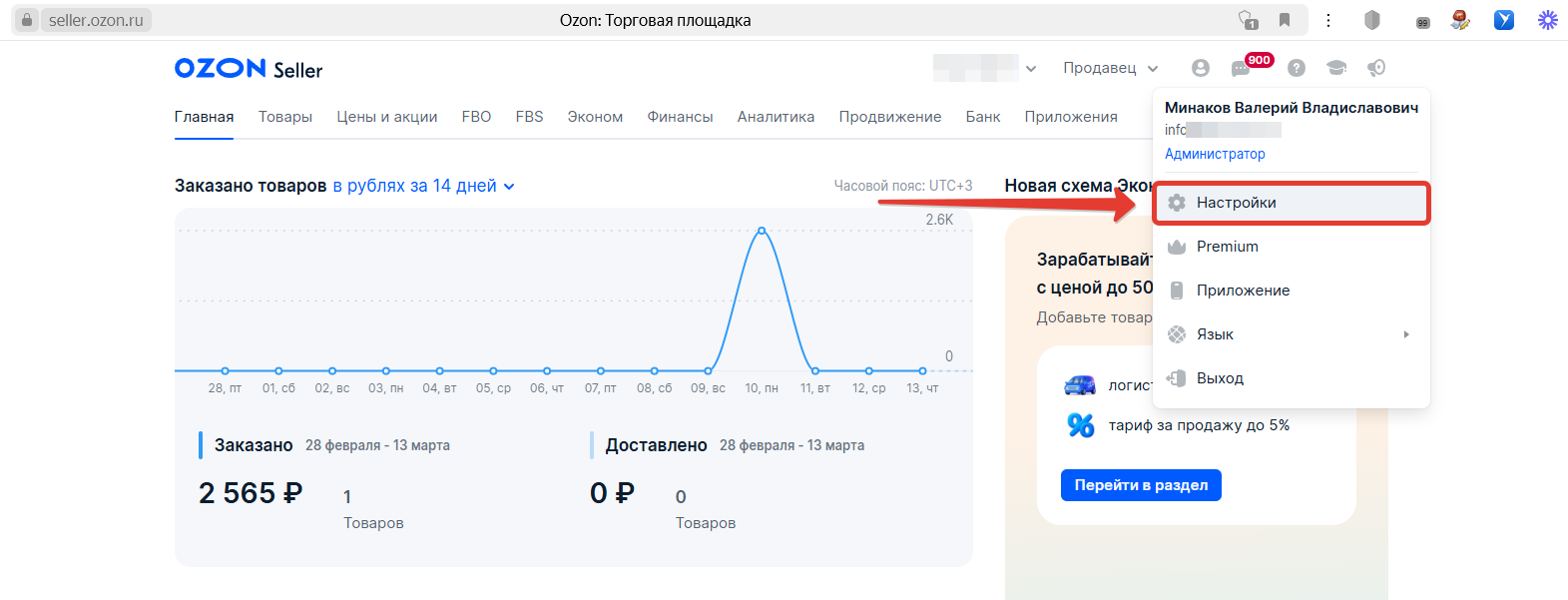
Task: Click the browser lock security icon
Action: click(27, 20)
